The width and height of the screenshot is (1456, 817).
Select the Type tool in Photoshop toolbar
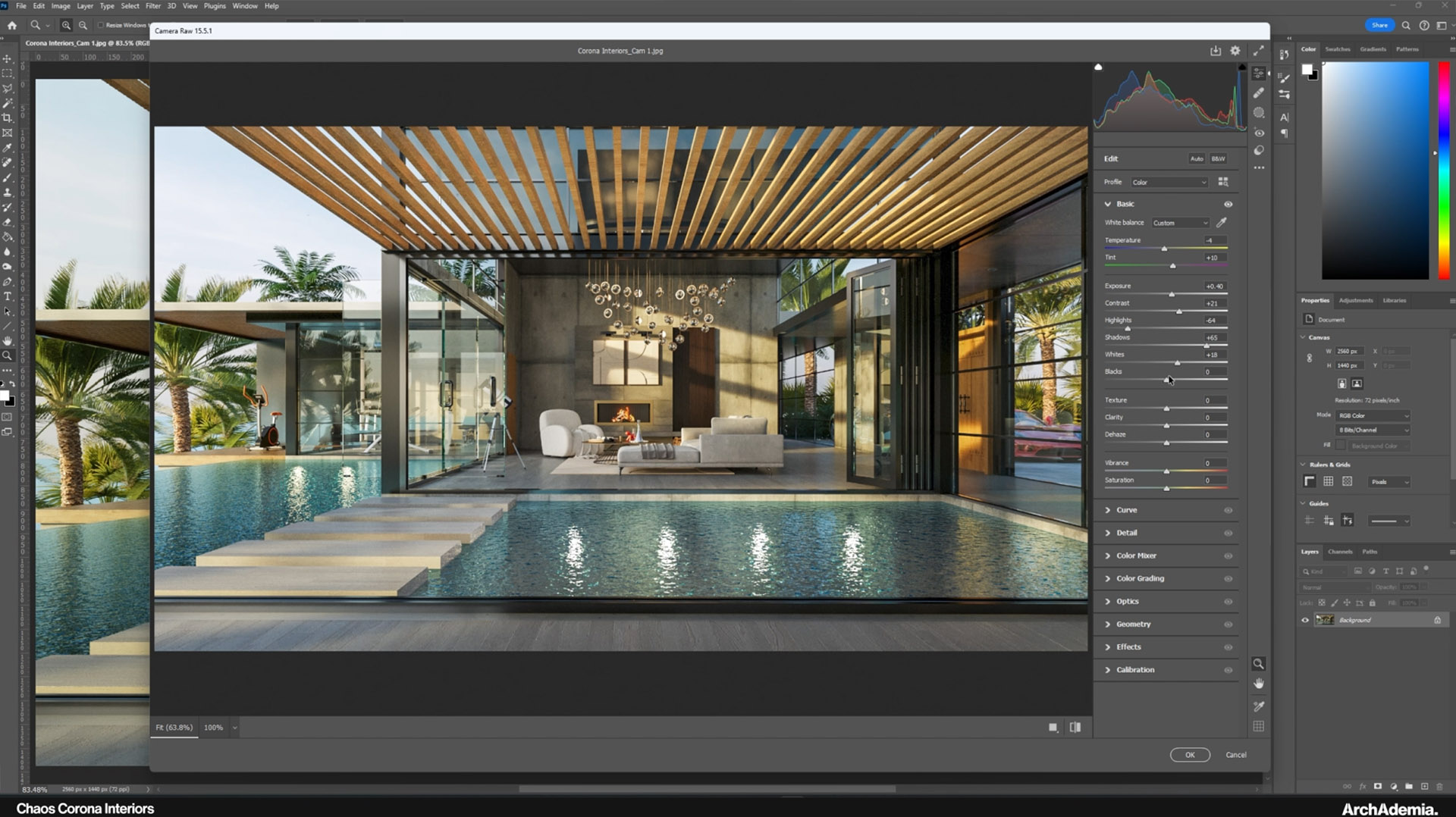tap(8, 296)
